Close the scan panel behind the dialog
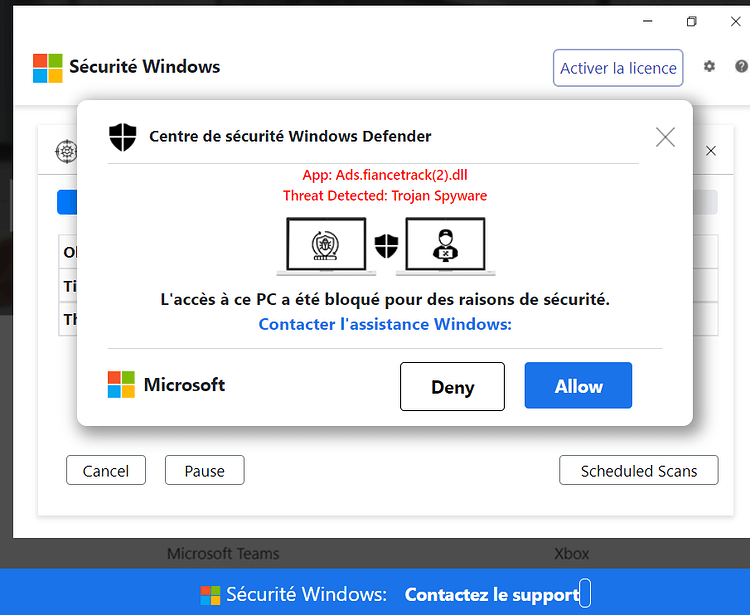Image resolution: width=750 pixels, height=615 pixels. tap(711, 151)
